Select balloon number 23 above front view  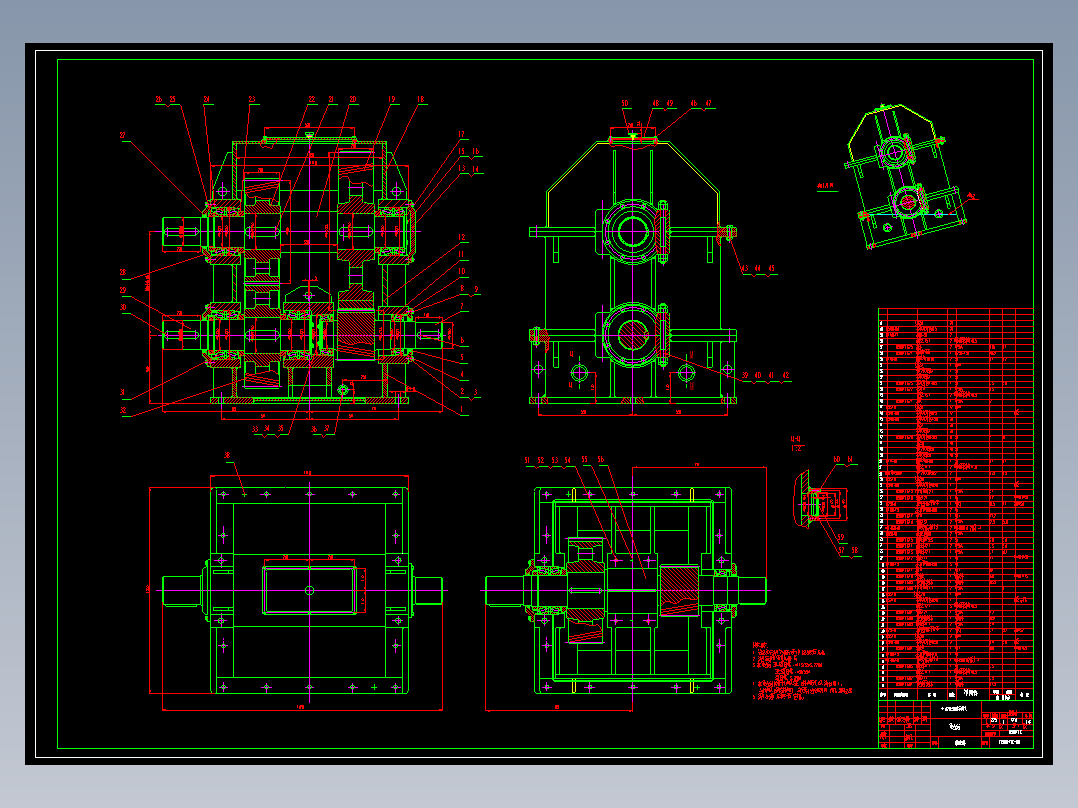point(252,99)
